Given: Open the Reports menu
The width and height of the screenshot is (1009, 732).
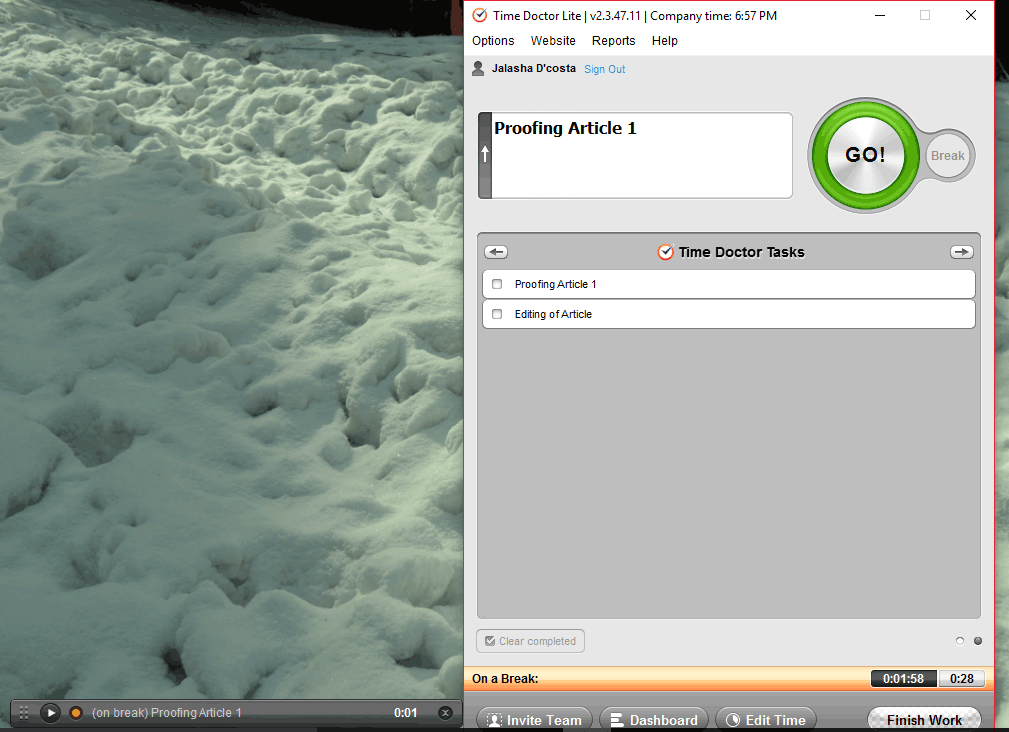Looking at the screenshot, I should pyautogui.click(x=613, y=41).
